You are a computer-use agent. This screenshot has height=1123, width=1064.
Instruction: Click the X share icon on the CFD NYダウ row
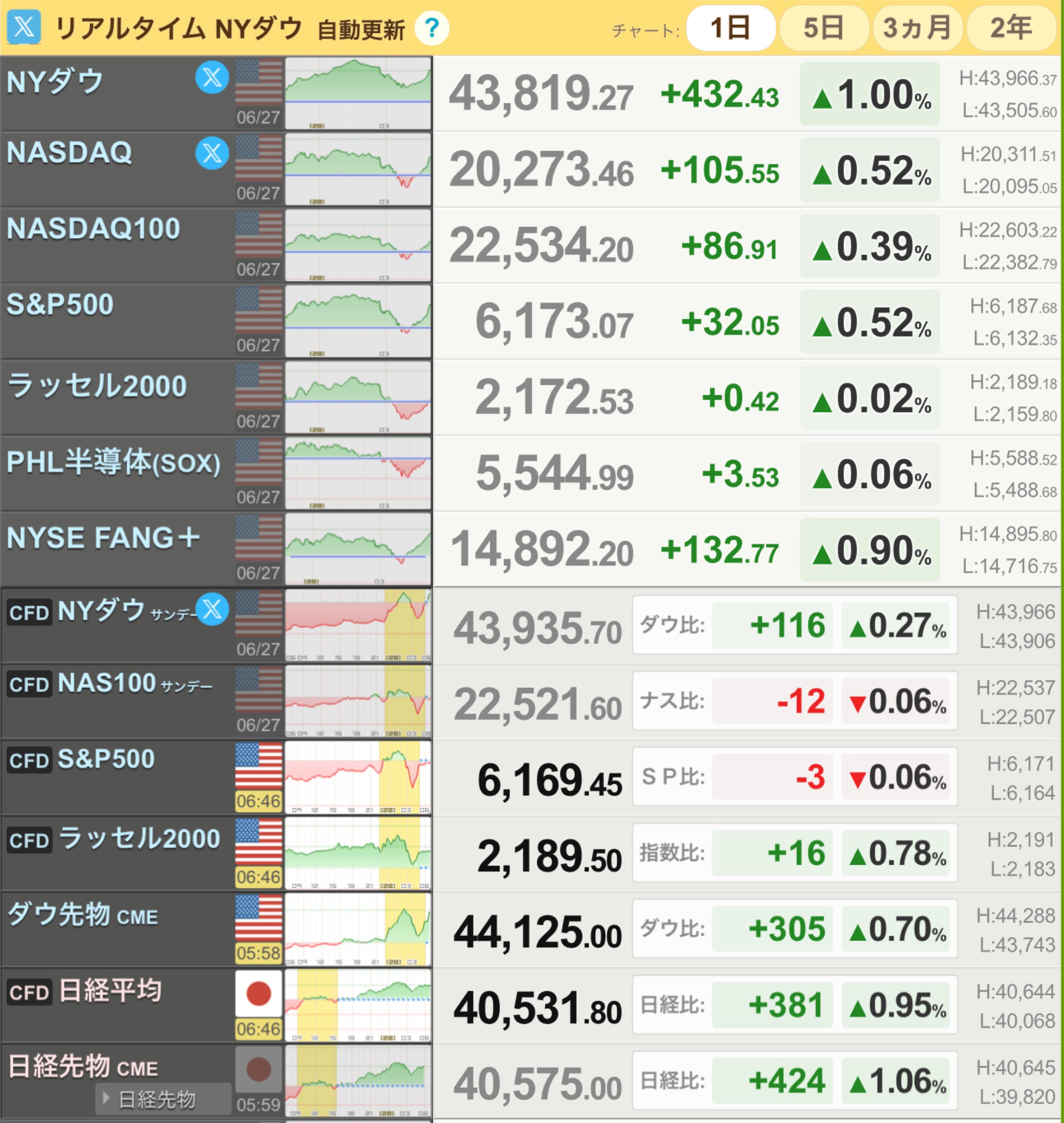[212, 610]
